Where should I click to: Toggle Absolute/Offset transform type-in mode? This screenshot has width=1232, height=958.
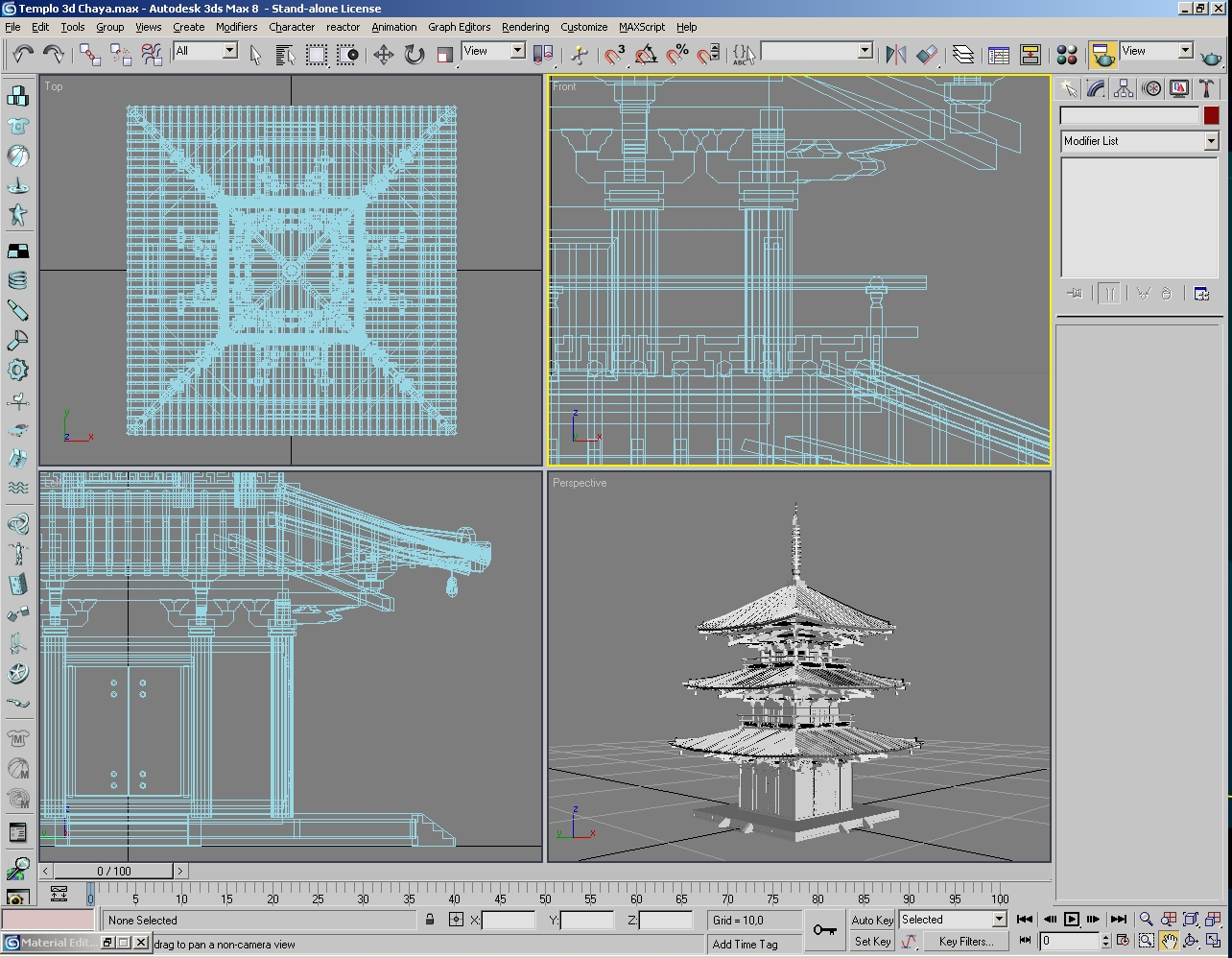[x=456, y=920]
